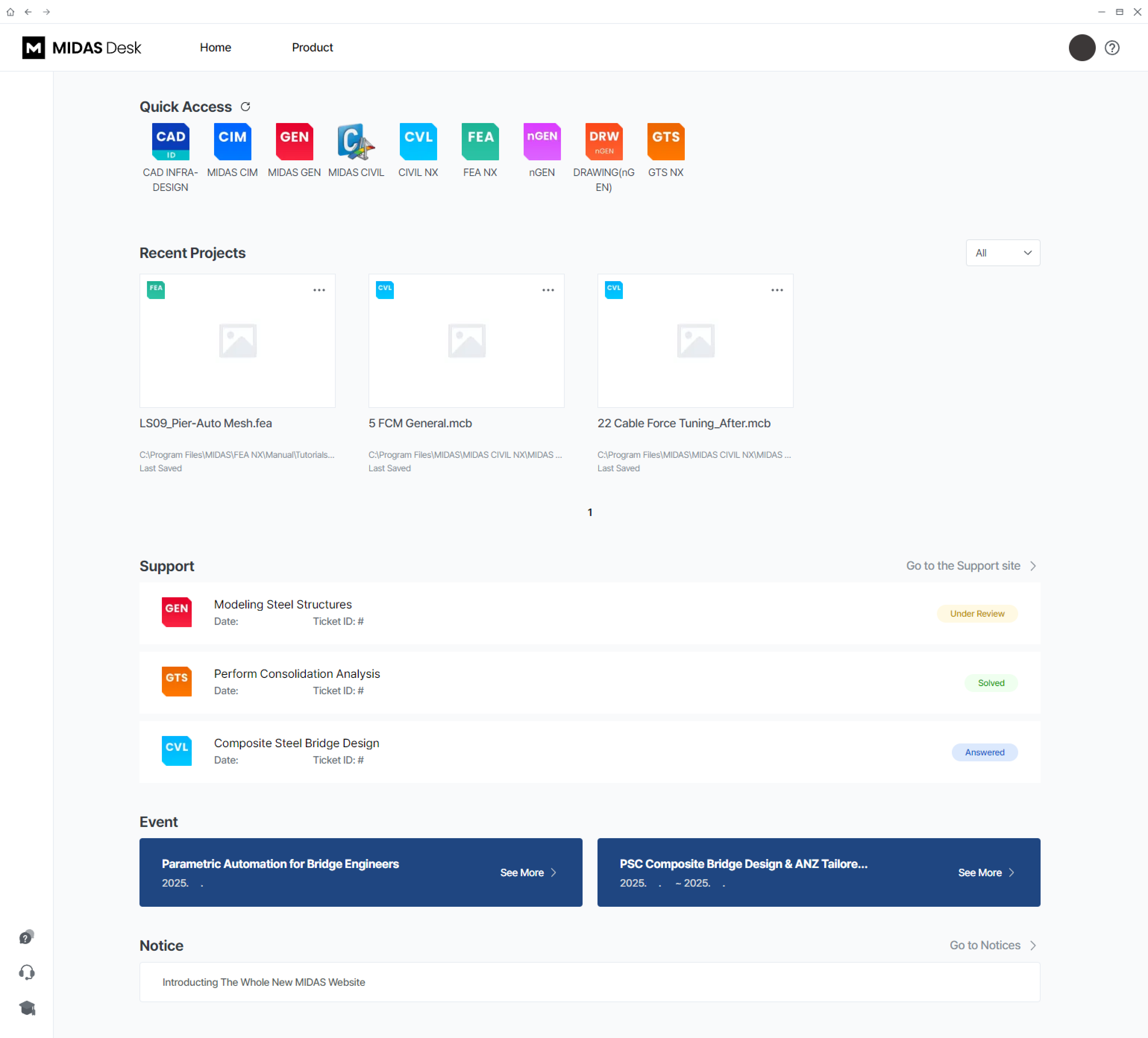
Task: Open FEA NX application icon
Action: click(x=480, y=142)
